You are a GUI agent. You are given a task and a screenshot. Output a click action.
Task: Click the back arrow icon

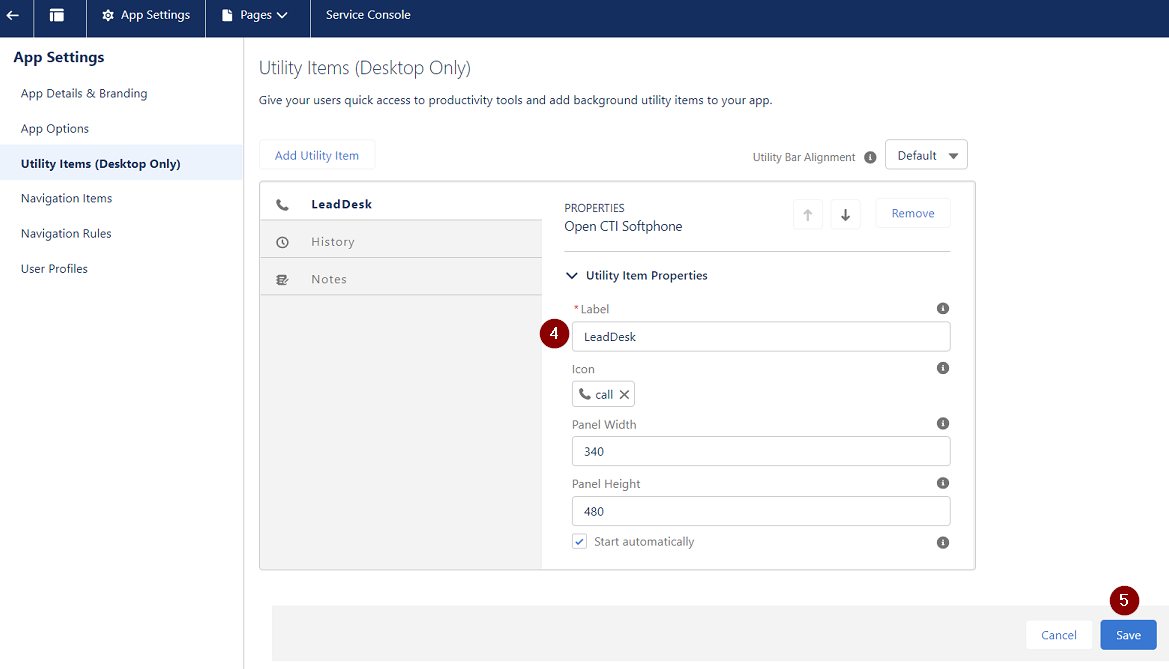[x=13, y=15]
